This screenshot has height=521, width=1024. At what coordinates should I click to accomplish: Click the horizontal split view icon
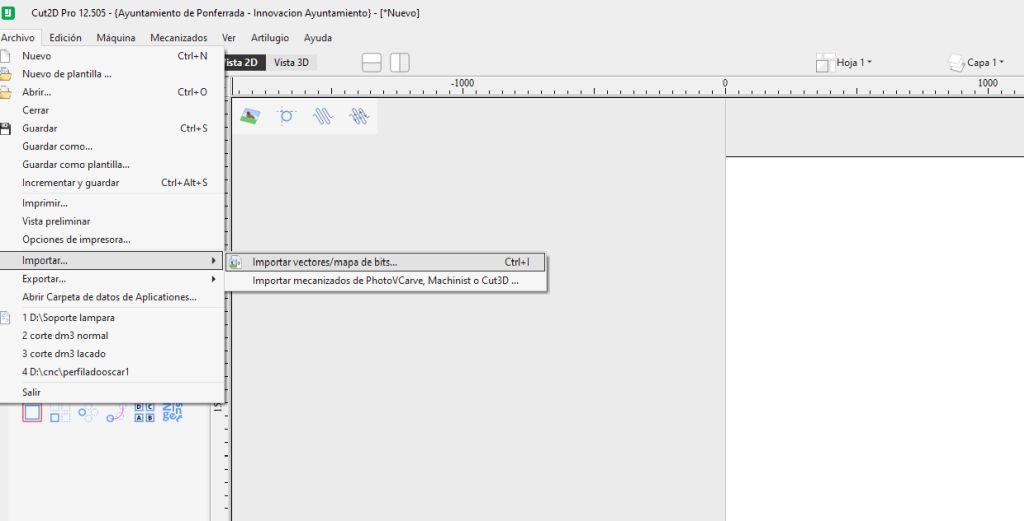point(372,63)
